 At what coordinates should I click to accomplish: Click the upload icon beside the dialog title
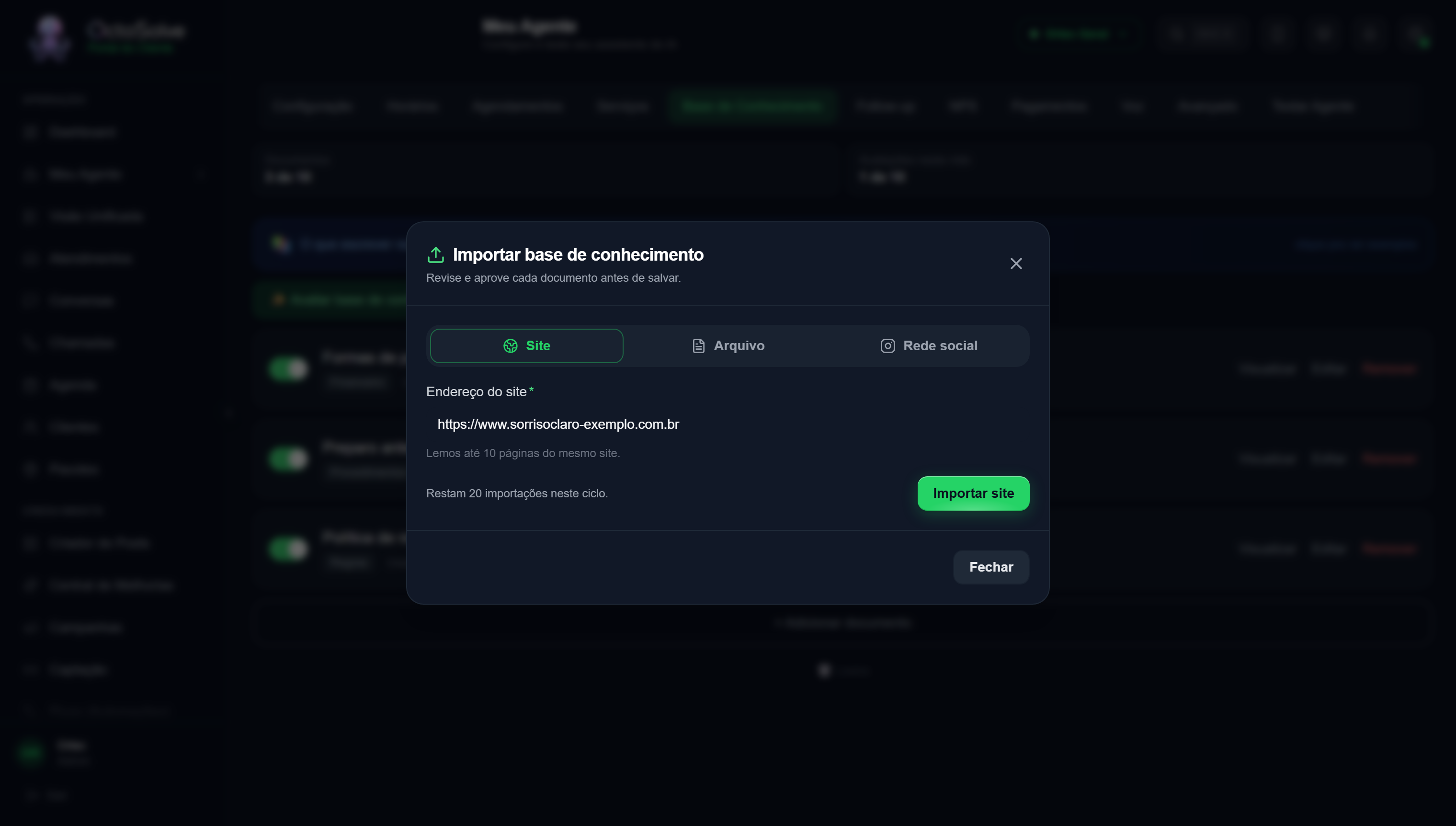point(435,255)
